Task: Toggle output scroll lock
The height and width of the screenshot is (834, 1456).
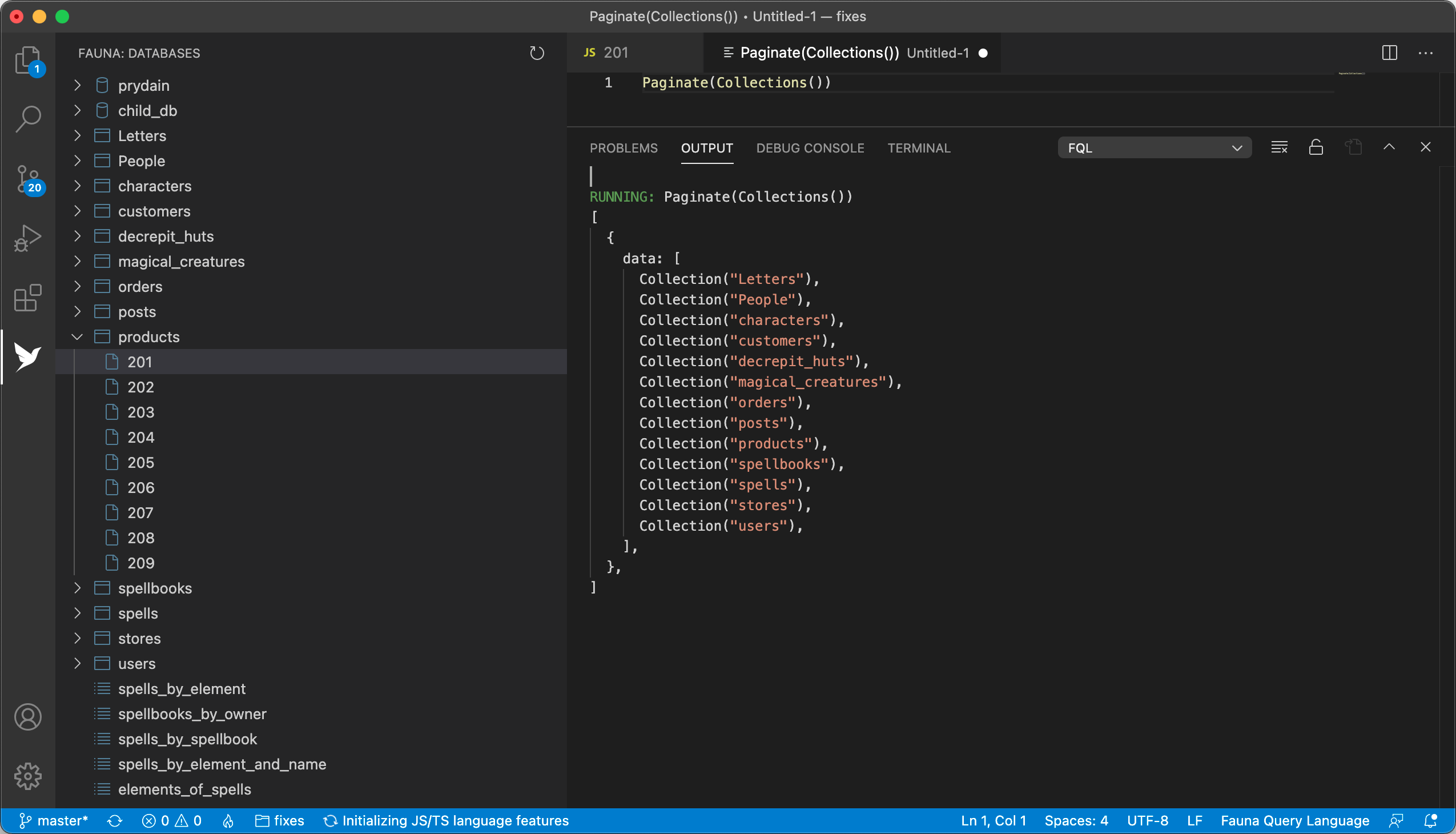Action: pyautogui.click(x=1316, y=148)
